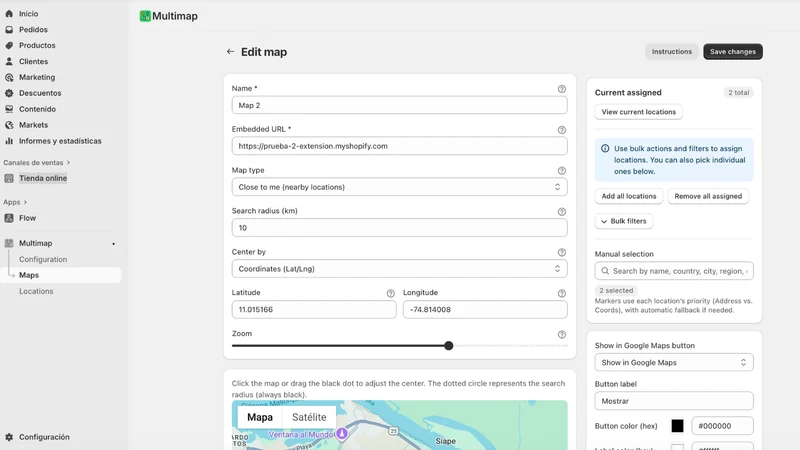Click the Multimap app icon in sidebar

pos(9,243)
